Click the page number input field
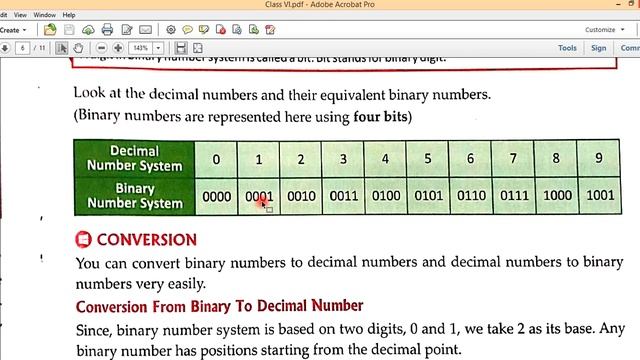The image size is (640, 360). point(22,48)
